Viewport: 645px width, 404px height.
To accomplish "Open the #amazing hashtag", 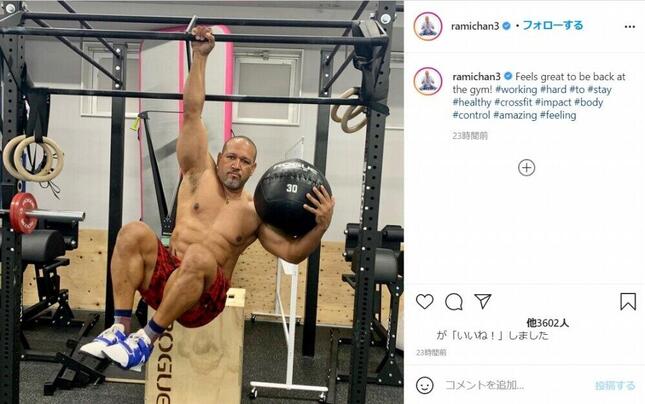I will 515,115.
